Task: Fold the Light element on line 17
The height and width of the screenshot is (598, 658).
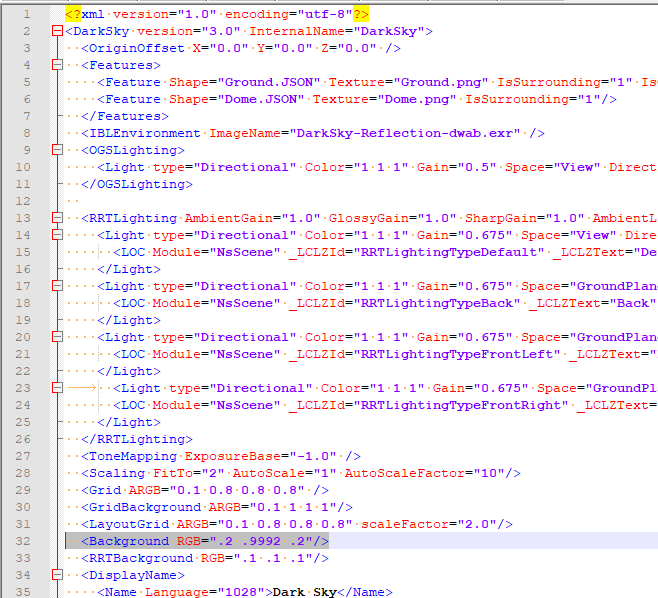Action: 56,286
